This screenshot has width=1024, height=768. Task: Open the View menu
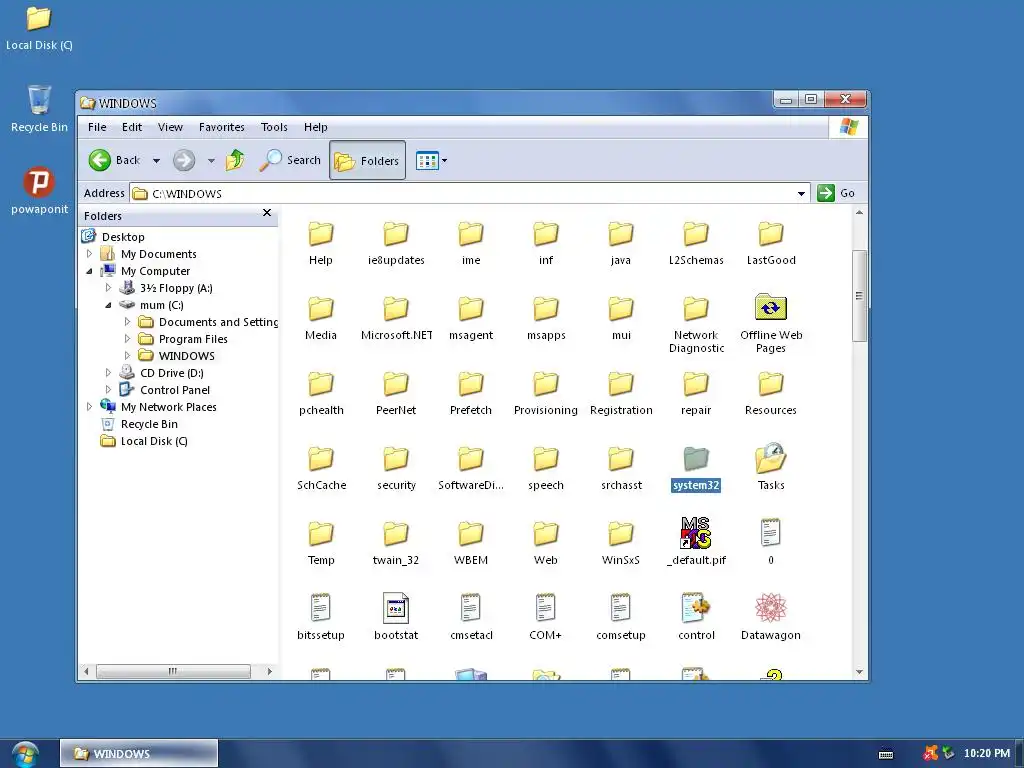point(170,127)
